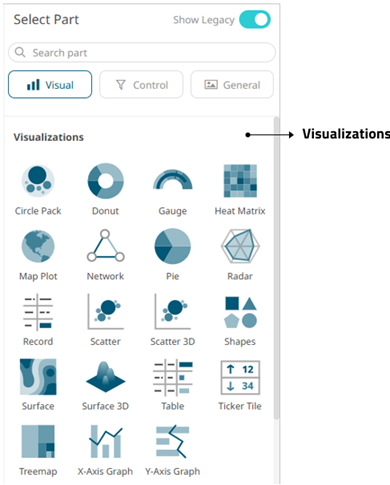Select the Record visualization icon

(38, 312)
